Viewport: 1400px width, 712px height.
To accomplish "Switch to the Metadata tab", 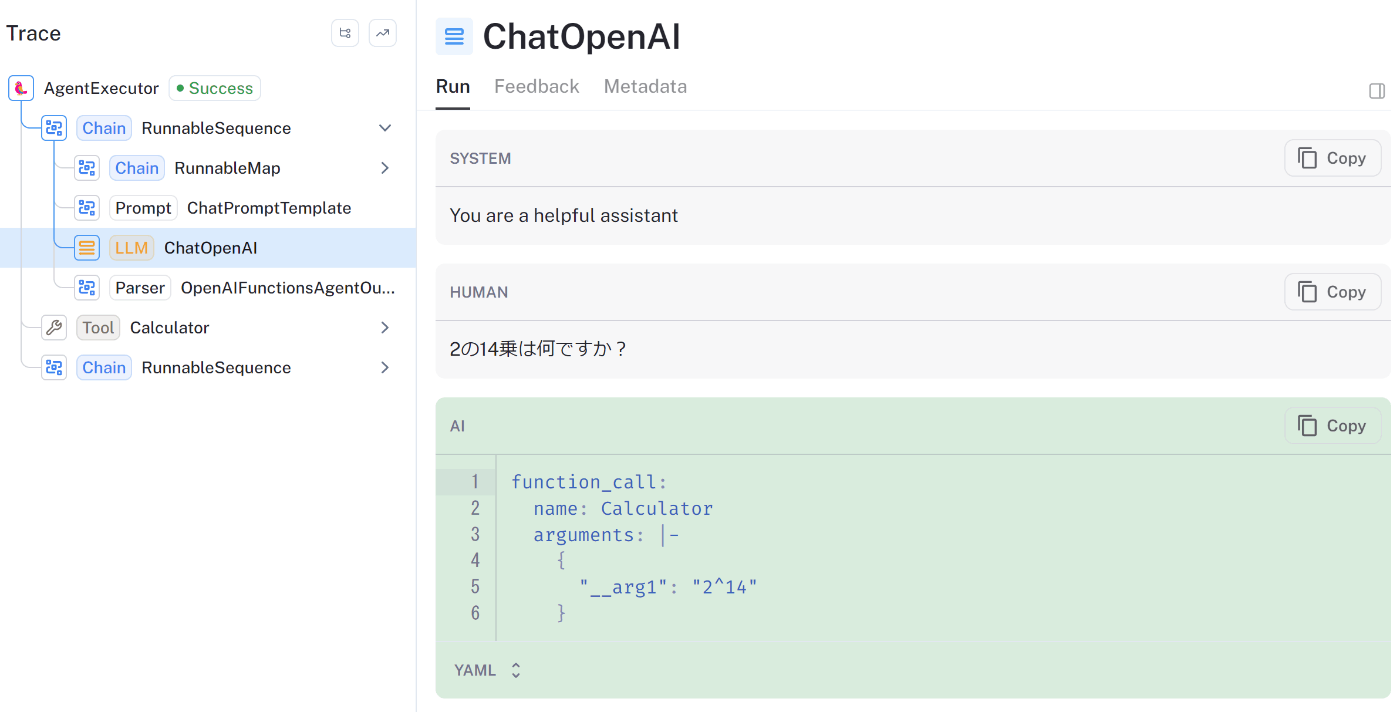I will click(x=645, y=87).
